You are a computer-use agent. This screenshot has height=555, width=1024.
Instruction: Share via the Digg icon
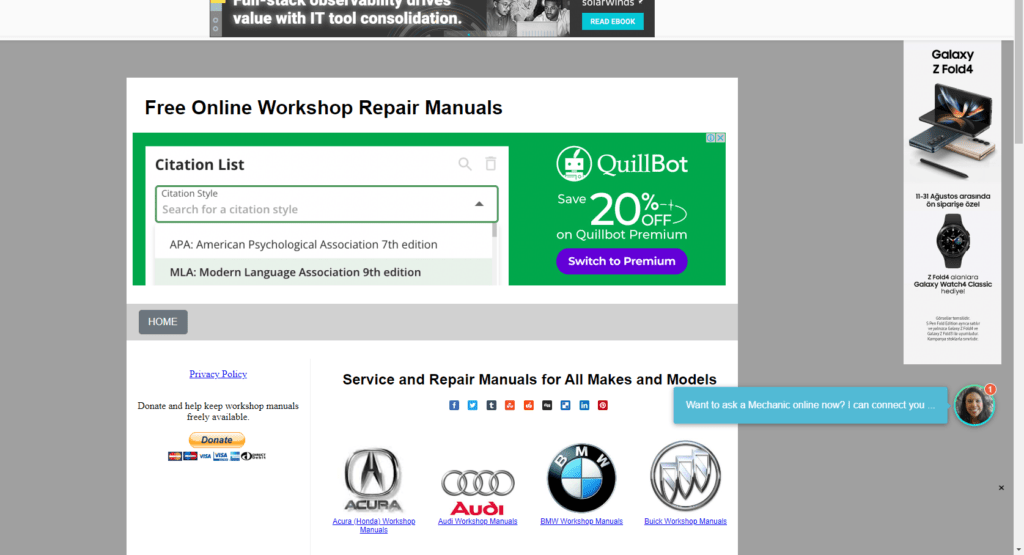click(547, 405)
